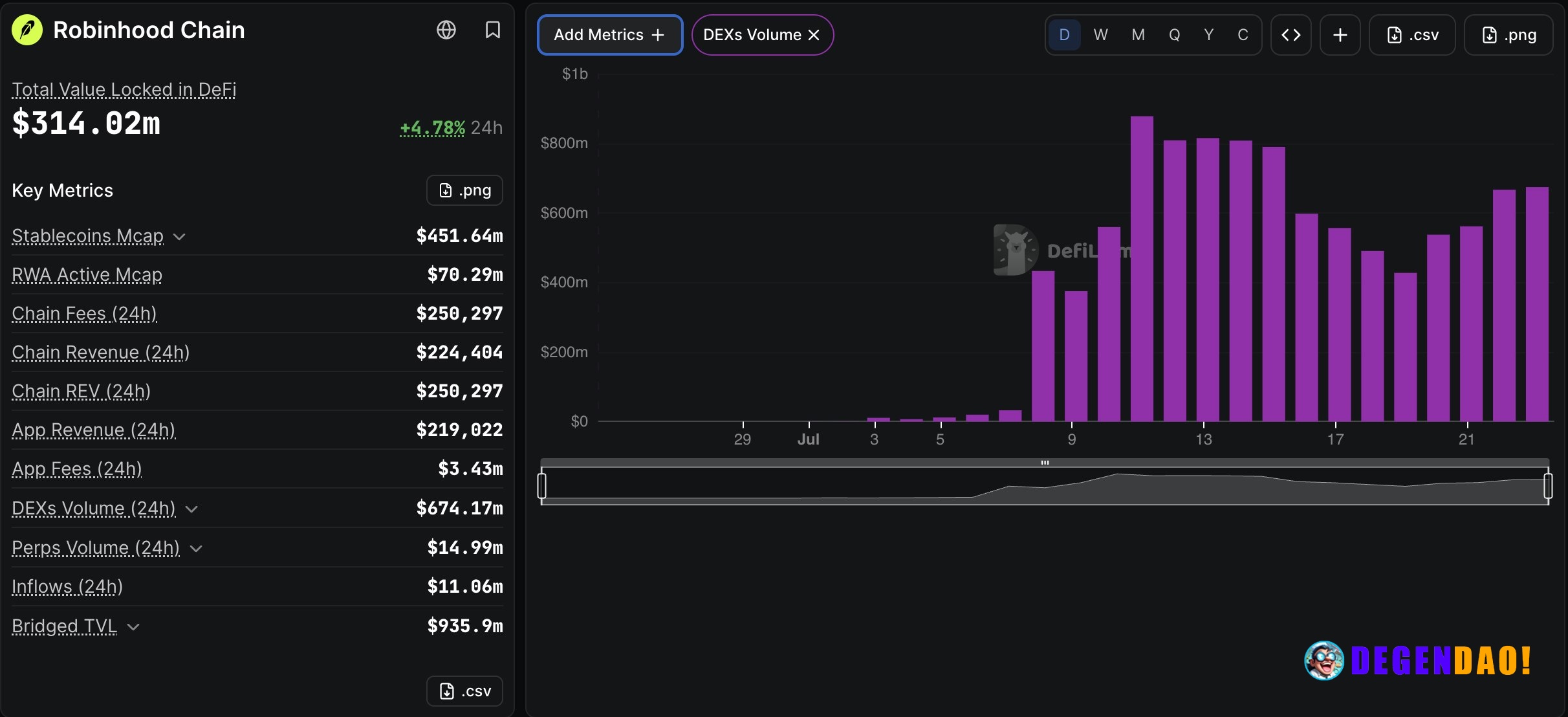The image size is (1568, 717).
Task: Click Total Value Locked in DeFi label
Action: (x=124, y=89)
